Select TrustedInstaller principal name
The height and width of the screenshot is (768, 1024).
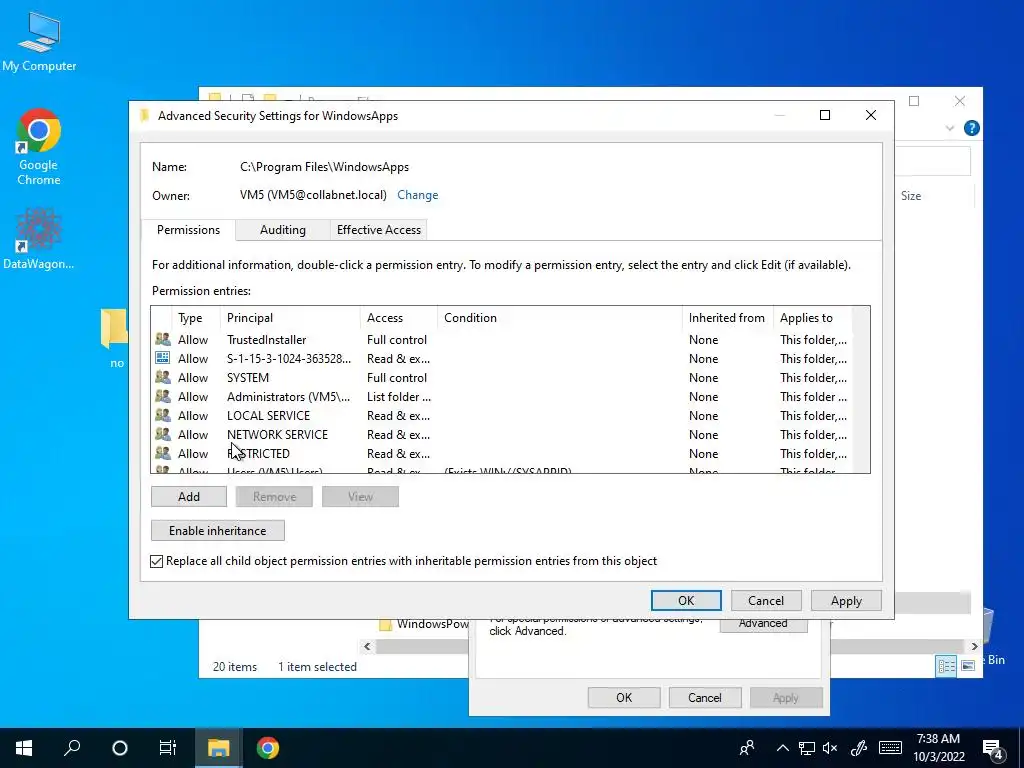tap(266, 340)
